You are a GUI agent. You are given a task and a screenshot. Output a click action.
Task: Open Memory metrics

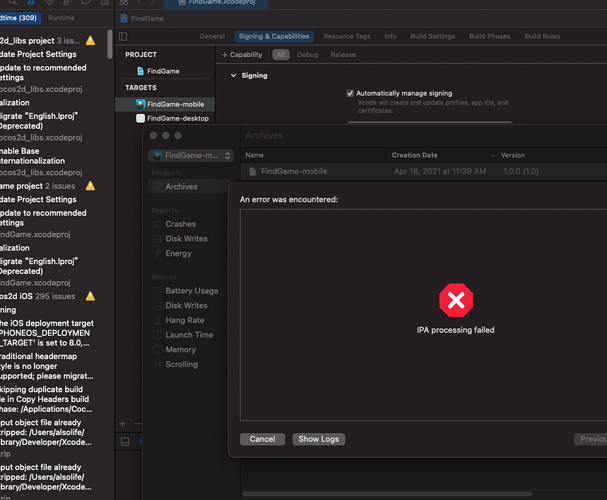180,349
